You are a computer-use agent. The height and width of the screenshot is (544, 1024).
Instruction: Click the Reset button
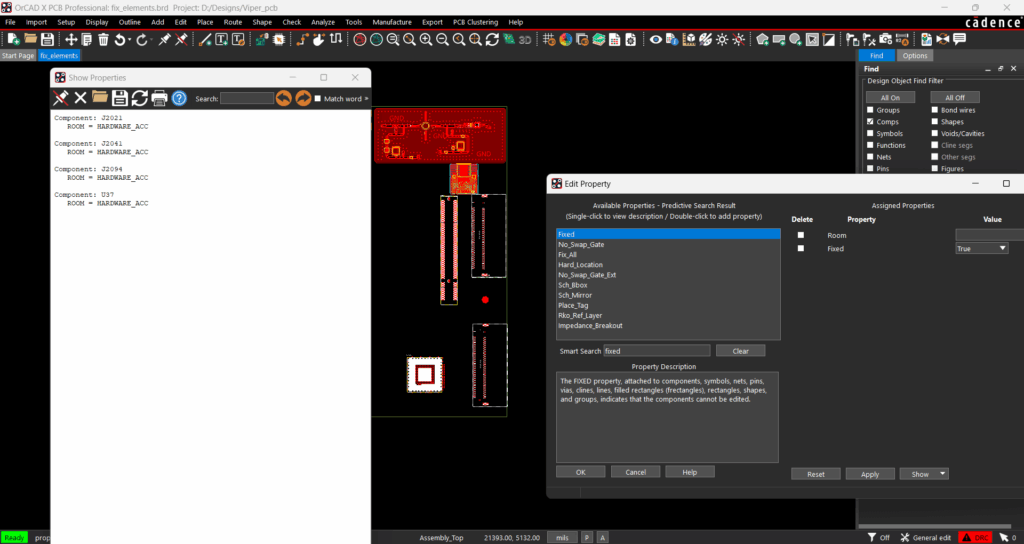[x=816, y=474]
